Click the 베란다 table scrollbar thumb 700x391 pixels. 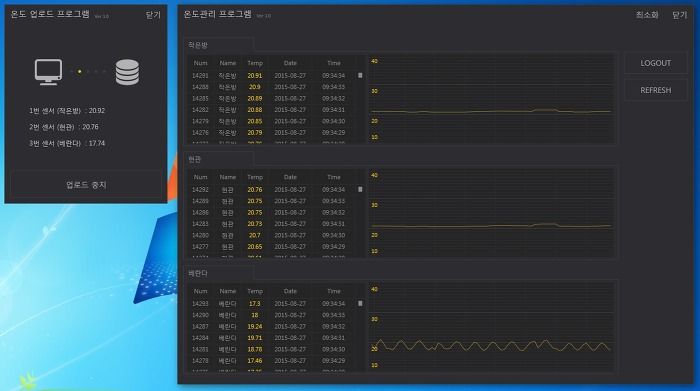pos(360,303)
